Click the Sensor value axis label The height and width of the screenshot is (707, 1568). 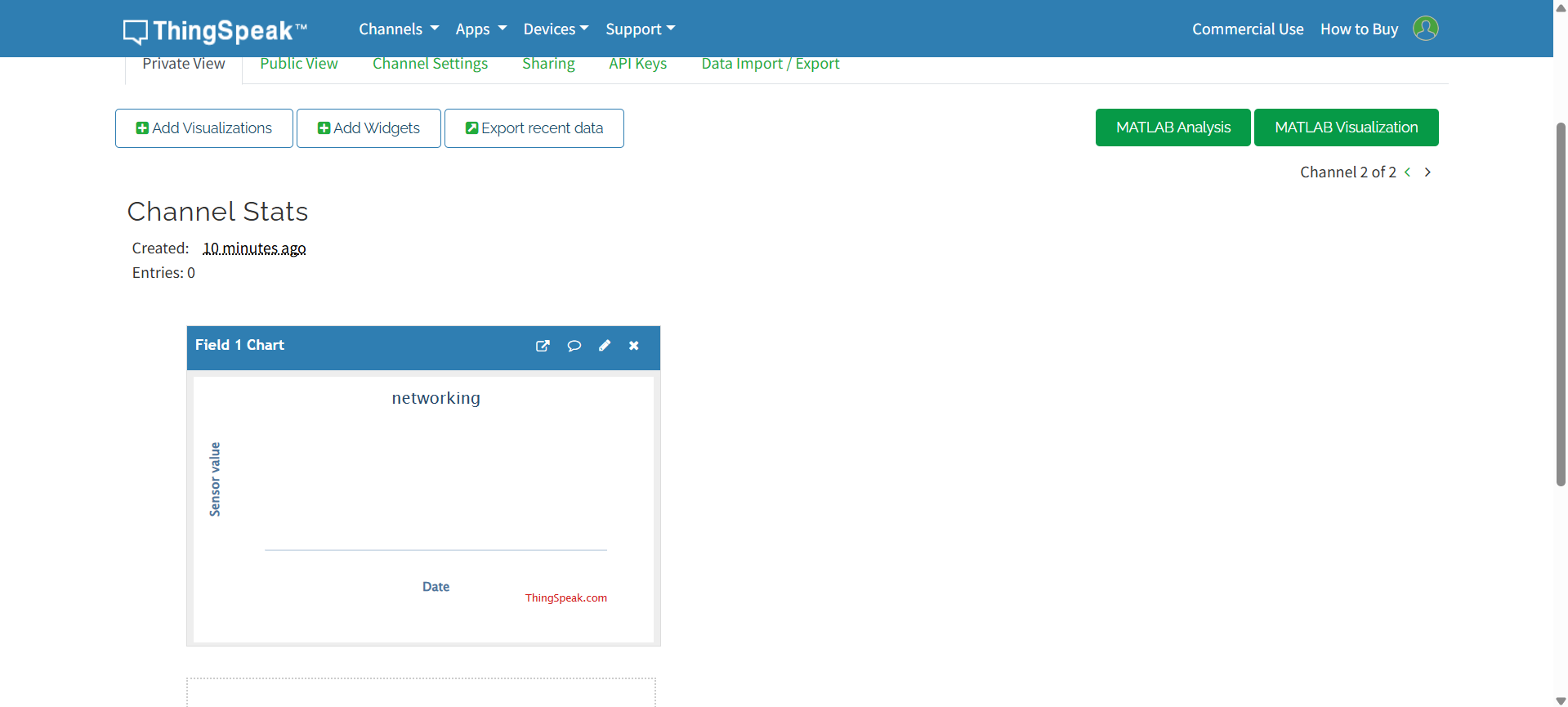(x=215, y=479)
